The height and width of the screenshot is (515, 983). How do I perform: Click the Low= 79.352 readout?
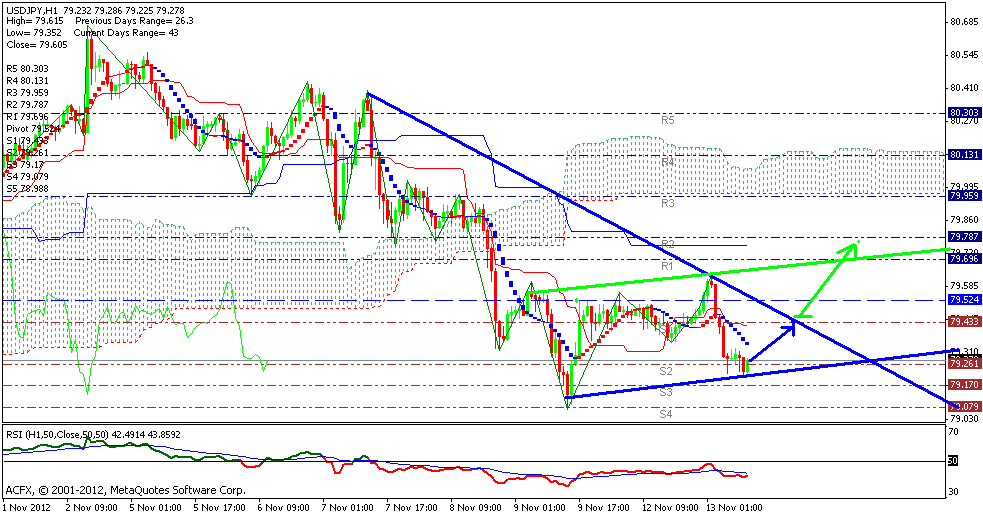[33, 32]
